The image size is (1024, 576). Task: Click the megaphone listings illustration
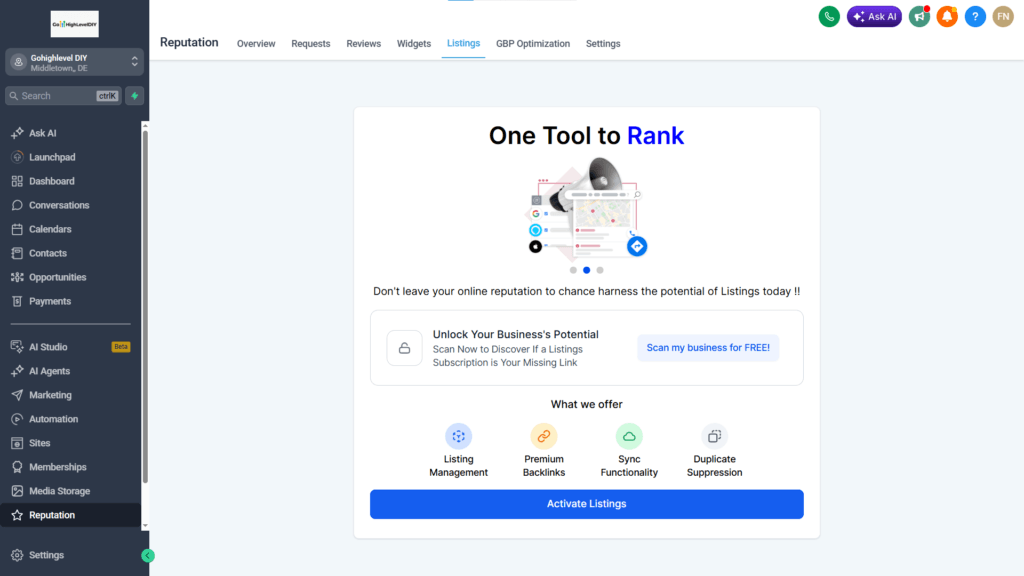pyautogui.click(x=586, y=208)
